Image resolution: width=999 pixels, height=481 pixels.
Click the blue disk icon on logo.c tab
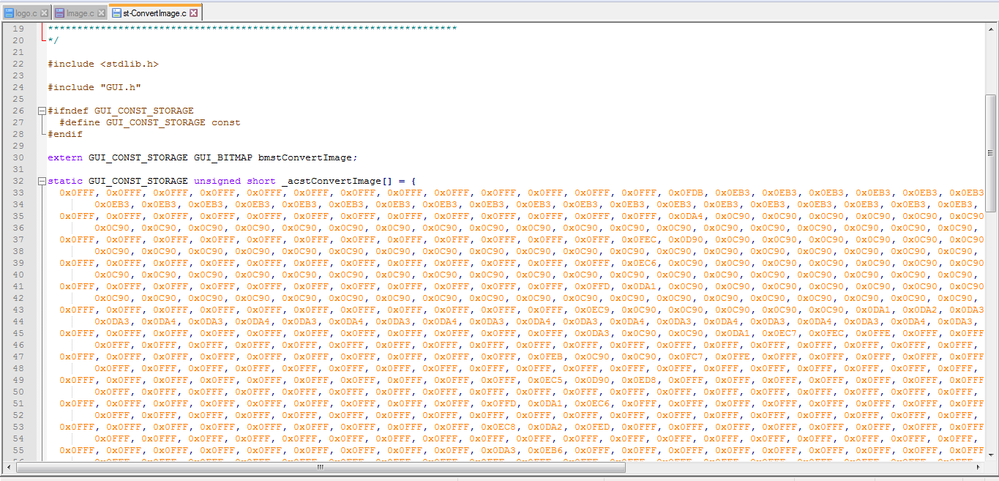tap(8, 13)
